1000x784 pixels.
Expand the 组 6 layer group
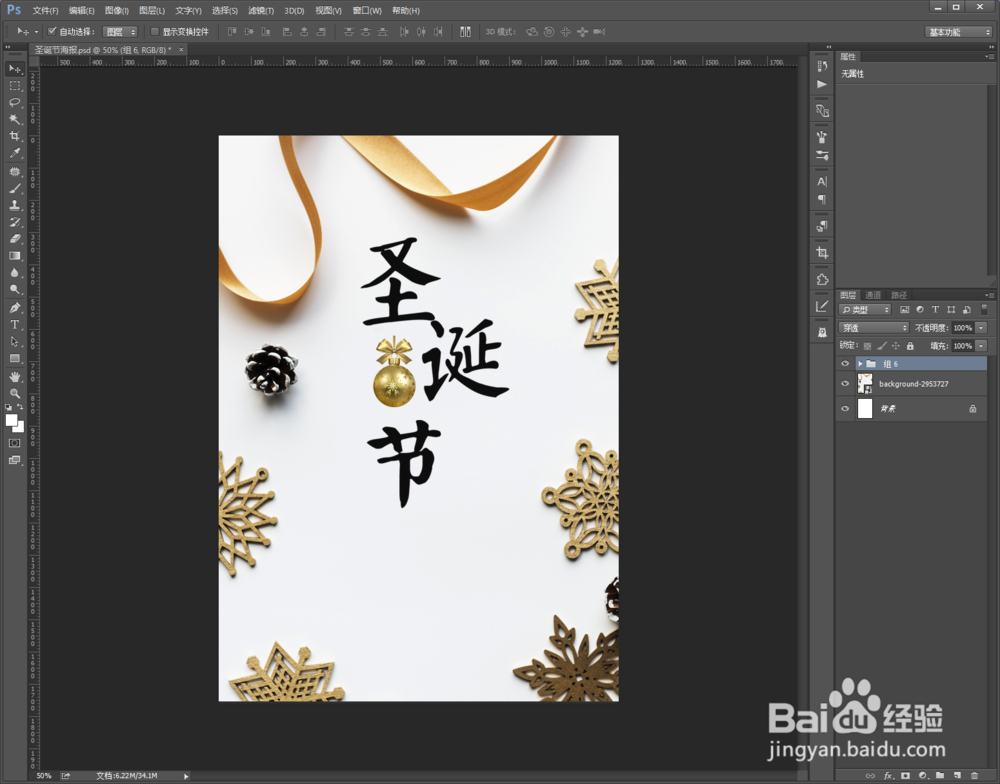click(x=861, y=364)
